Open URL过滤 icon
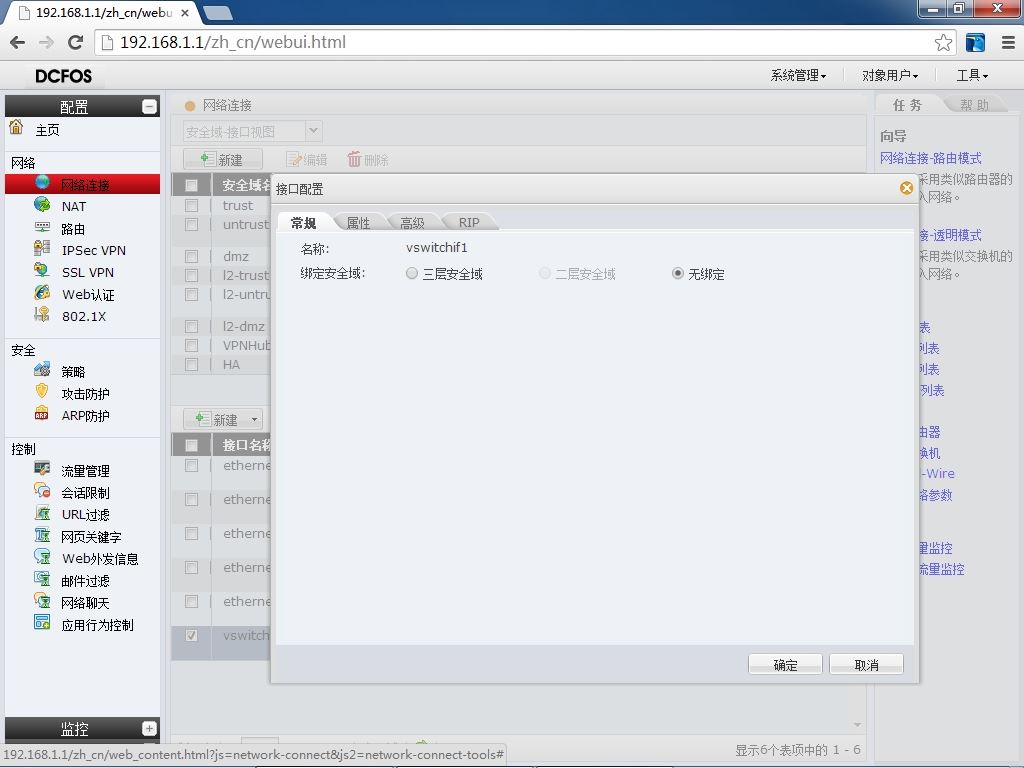This screenshot has height=768, width=1024. (42, 513)
